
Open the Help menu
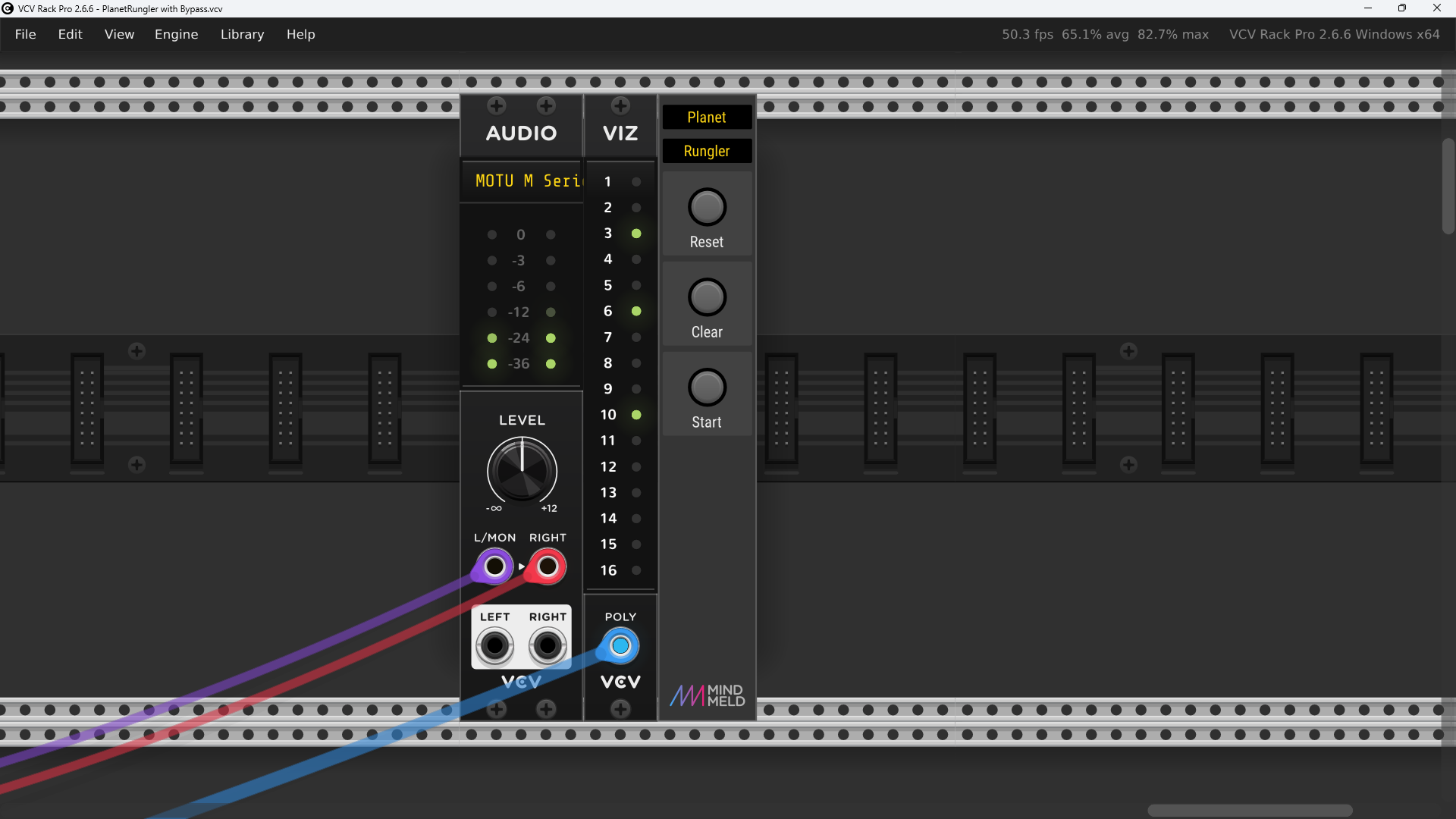(x=300, y=34)
